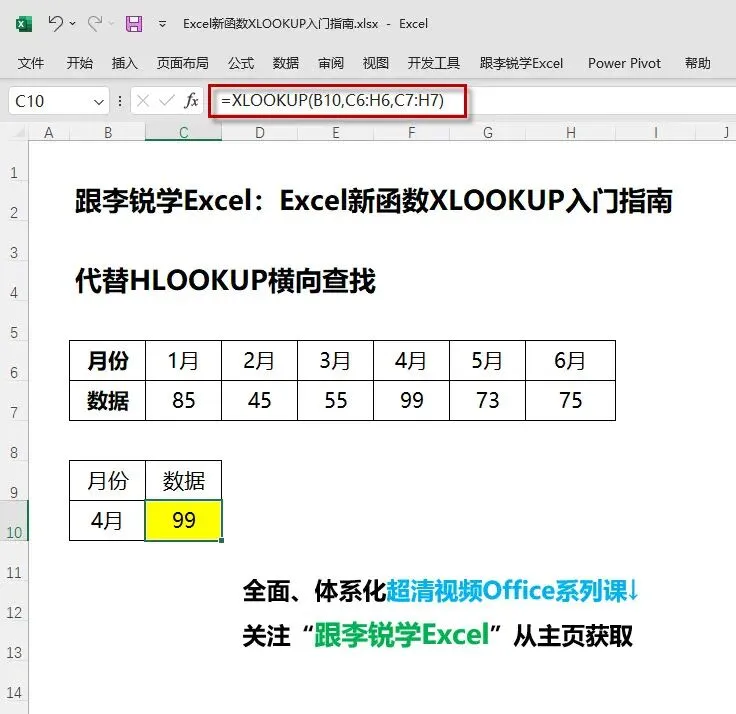Select column A header

(49, 133)
